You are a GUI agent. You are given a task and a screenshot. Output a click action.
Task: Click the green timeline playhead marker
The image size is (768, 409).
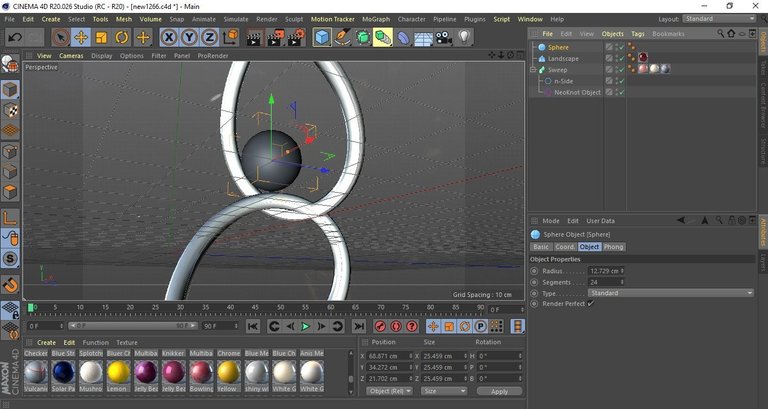[x=30, y=308]
